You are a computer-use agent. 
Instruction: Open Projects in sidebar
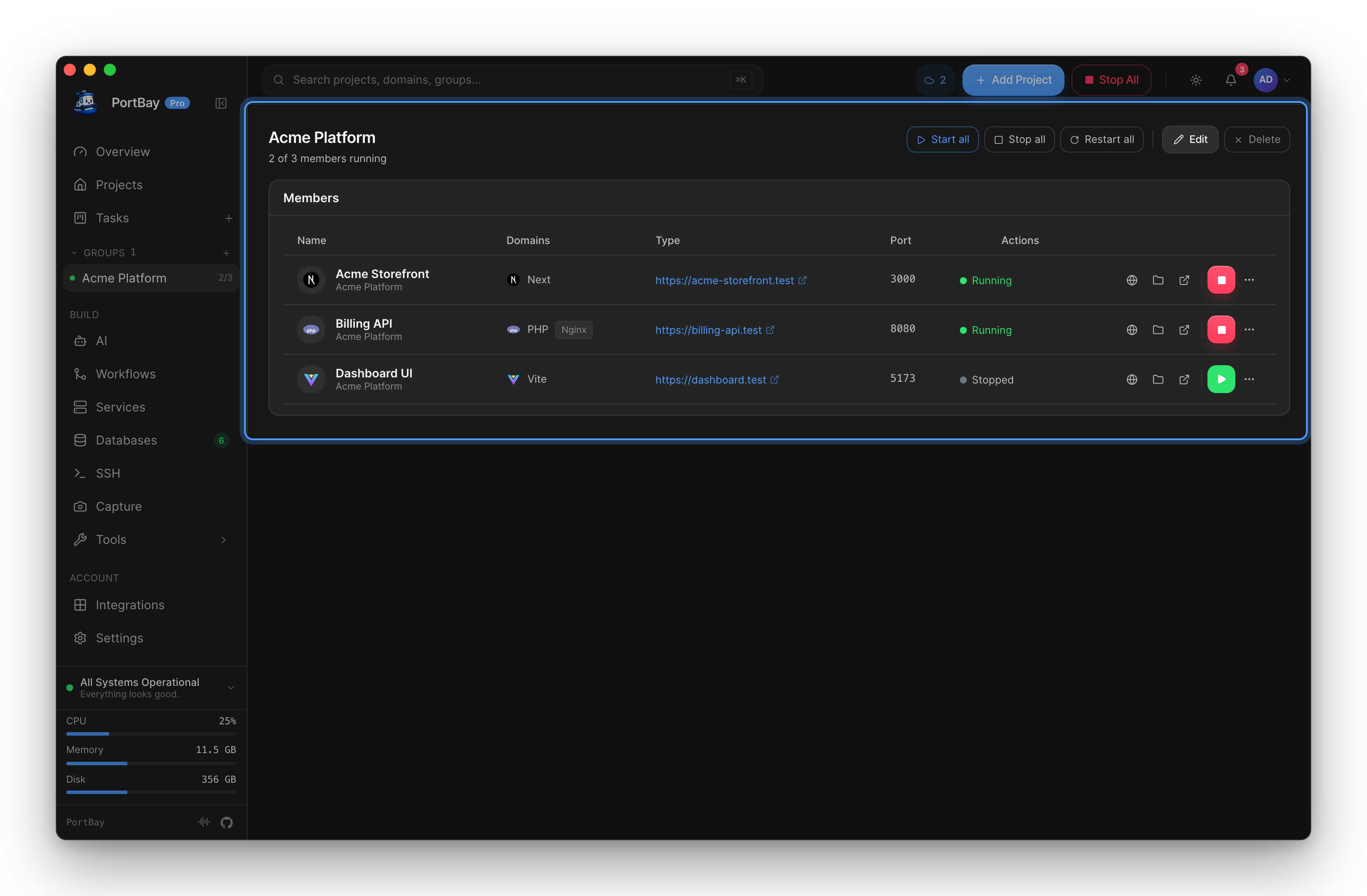(151, 185)
